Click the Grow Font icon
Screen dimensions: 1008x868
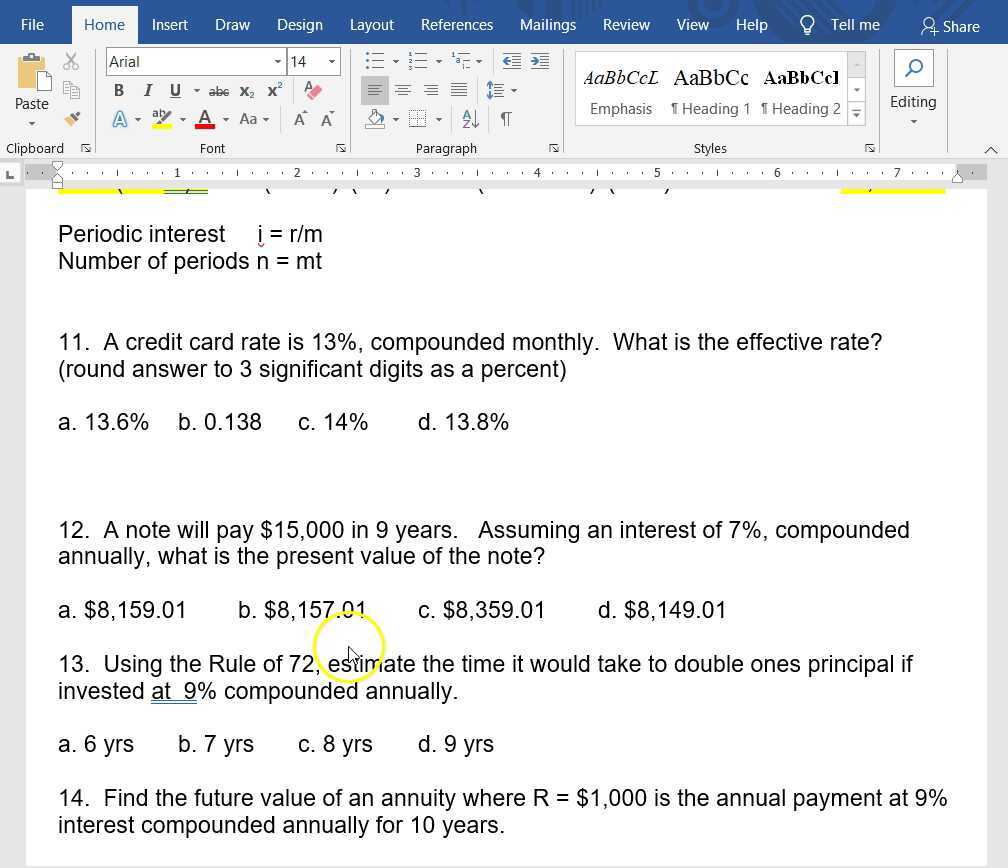[300, 119]
